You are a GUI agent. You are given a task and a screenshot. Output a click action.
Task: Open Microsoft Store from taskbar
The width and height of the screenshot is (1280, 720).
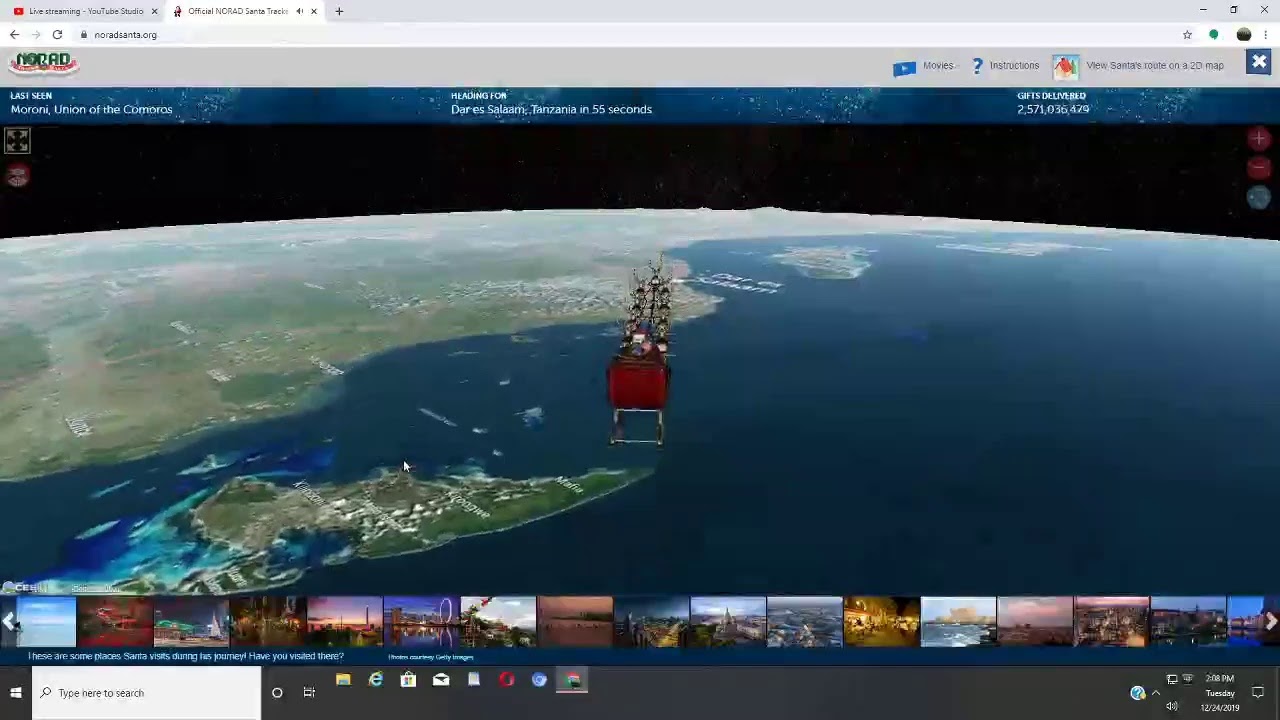pos(408,680)
